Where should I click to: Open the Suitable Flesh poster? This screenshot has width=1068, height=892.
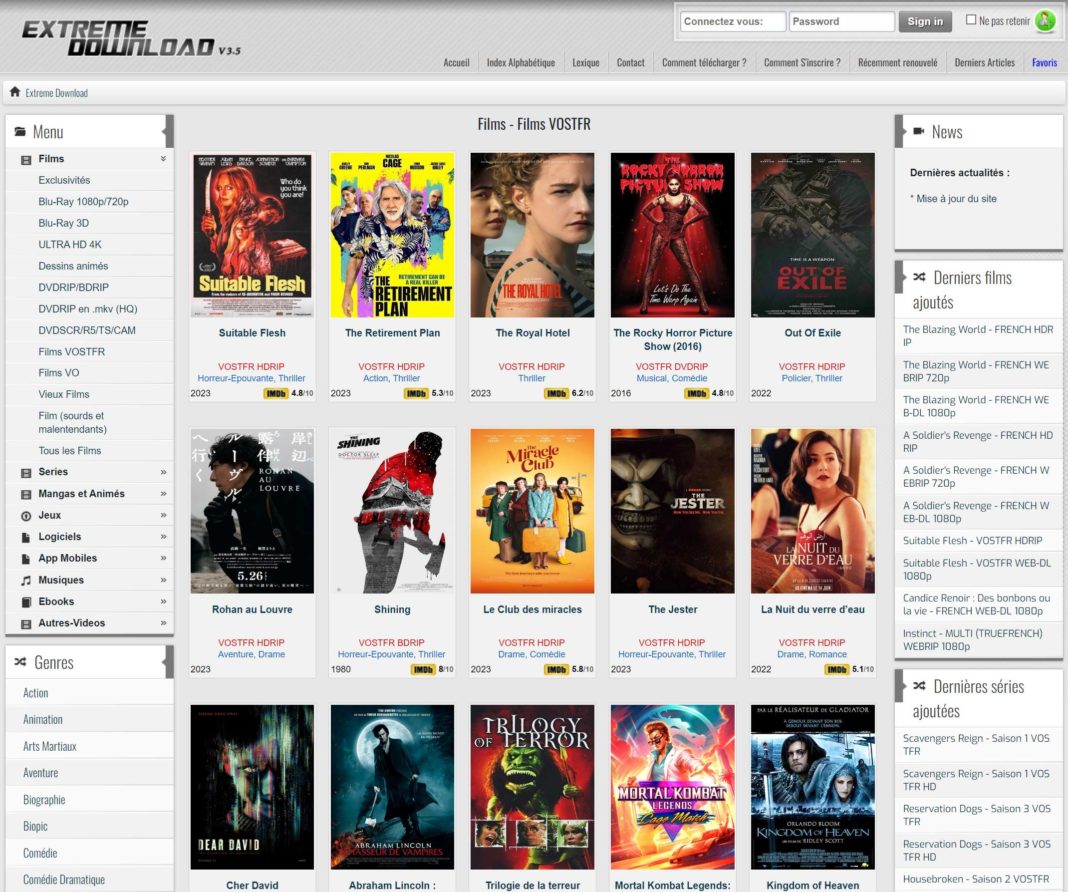pos(252,235)
